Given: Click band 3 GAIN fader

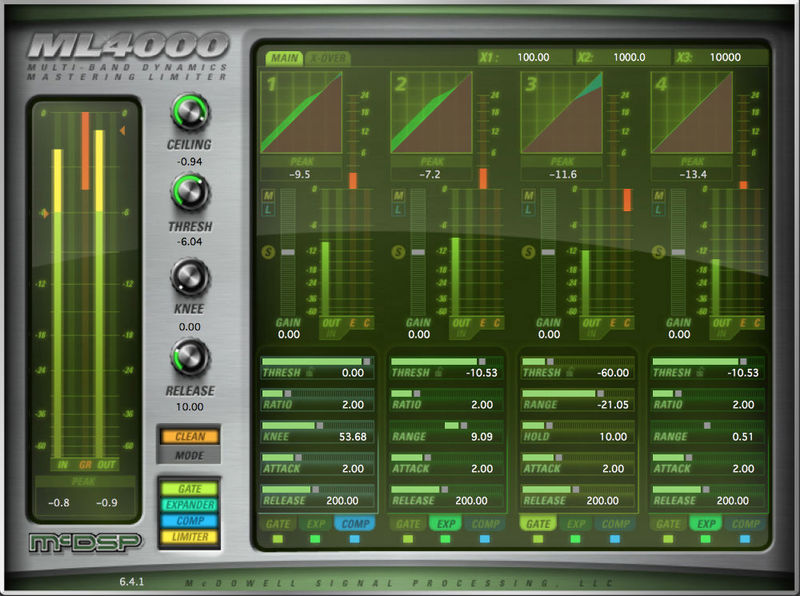Looking at the screenshot, I should coord(548,252).
